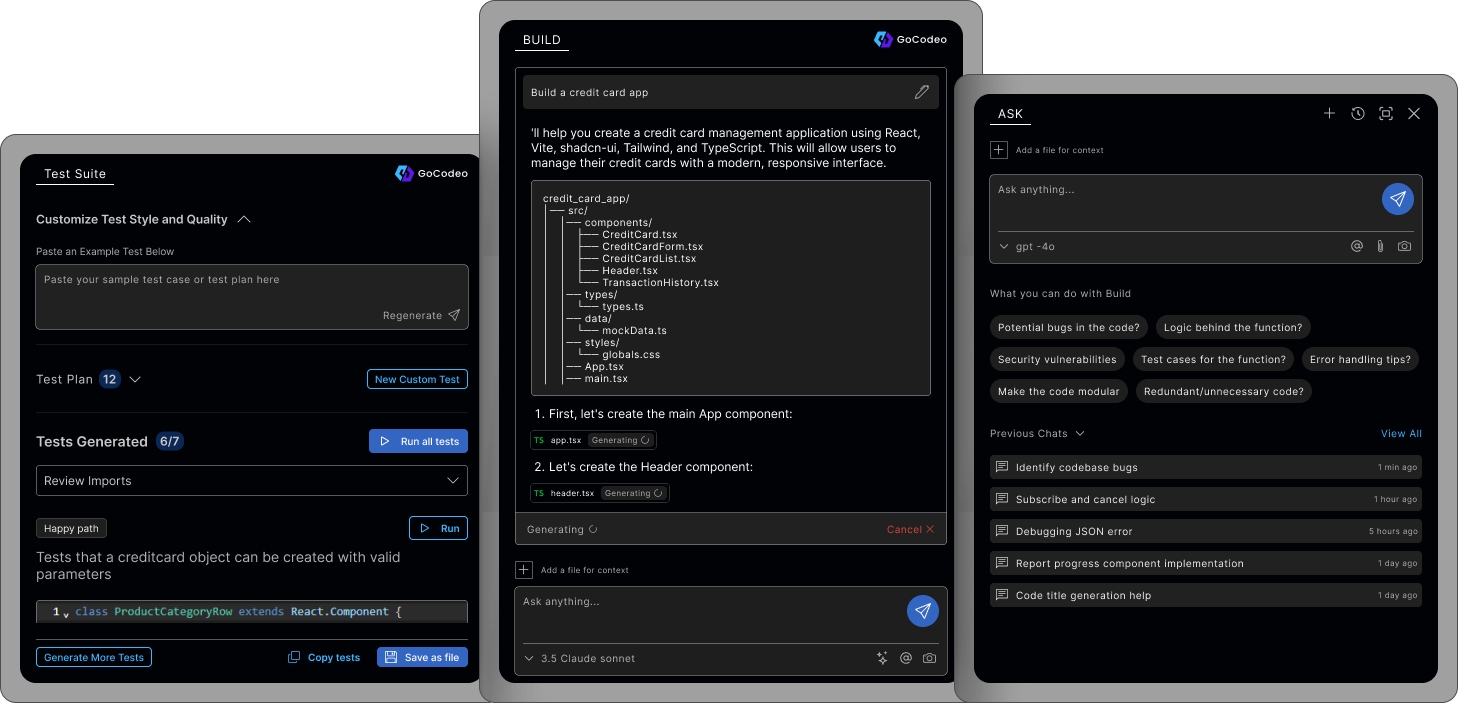The image size is (1458, 703).
Task: Expand the Test Plan dropdown
Action: pyautogui.click(x=135, y=379)
